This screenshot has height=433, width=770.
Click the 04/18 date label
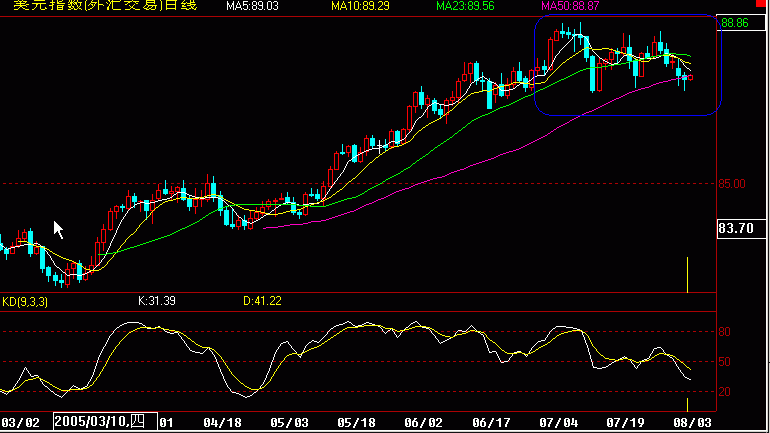coord(222,423)
